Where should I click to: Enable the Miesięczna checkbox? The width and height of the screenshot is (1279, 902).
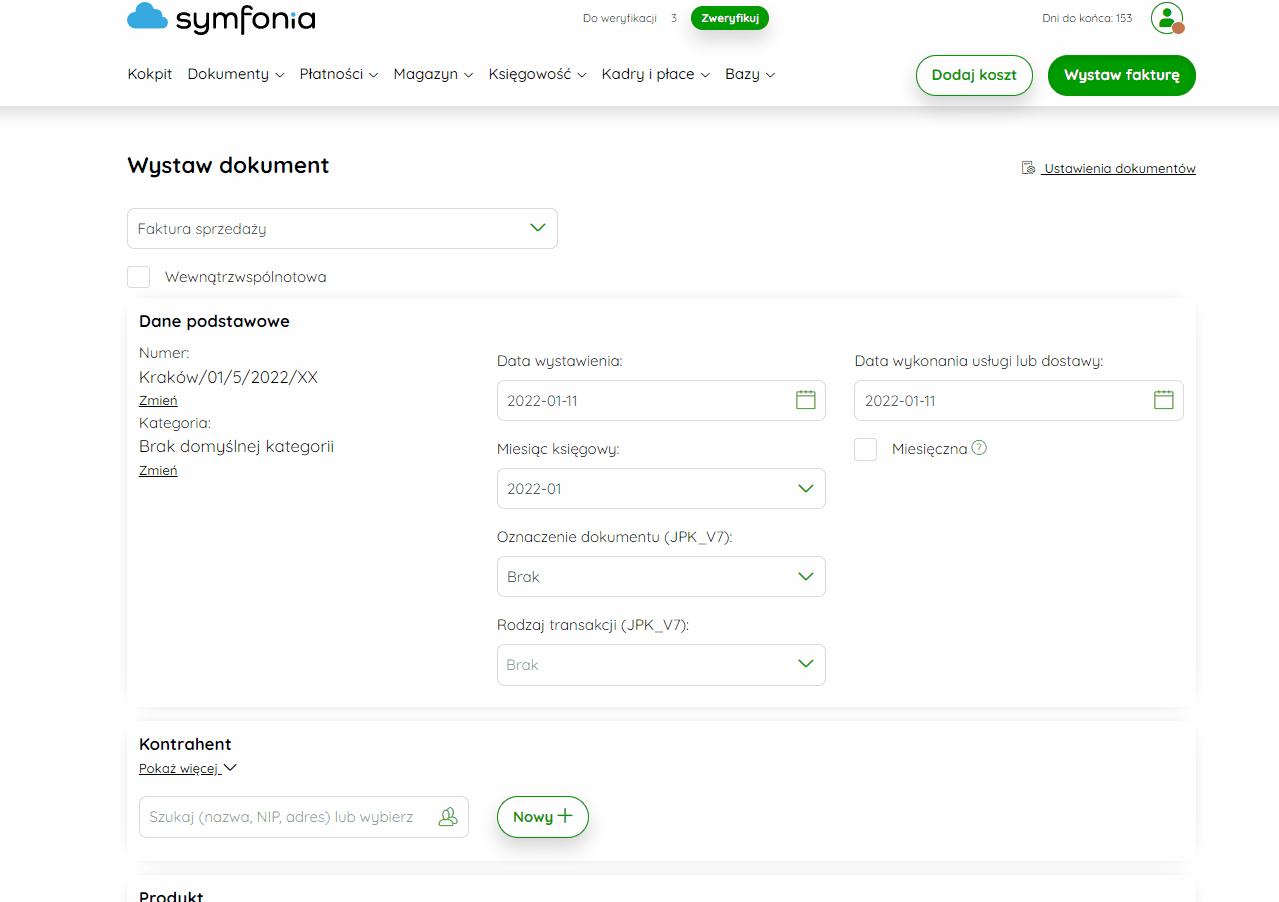tap(866, 449)
